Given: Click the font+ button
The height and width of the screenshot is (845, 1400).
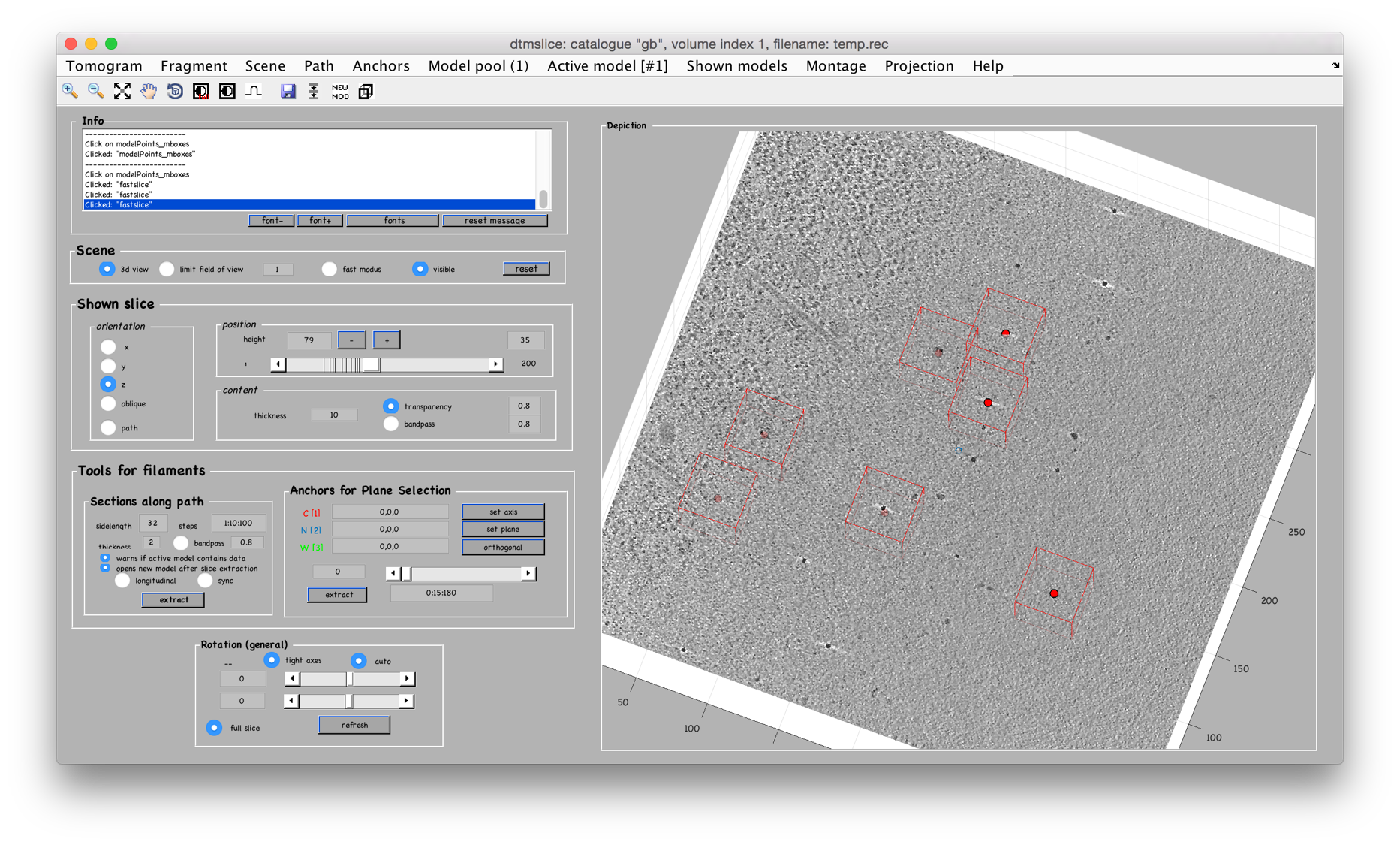Looking at the screenshot, I should pos(321,221).
